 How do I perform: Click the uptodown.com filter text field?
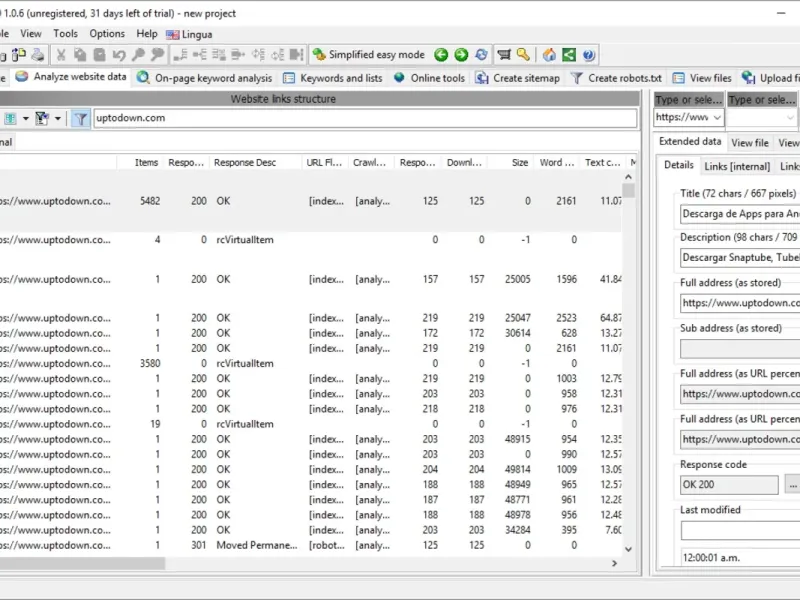pyautogui.click(x=365, y=118)
